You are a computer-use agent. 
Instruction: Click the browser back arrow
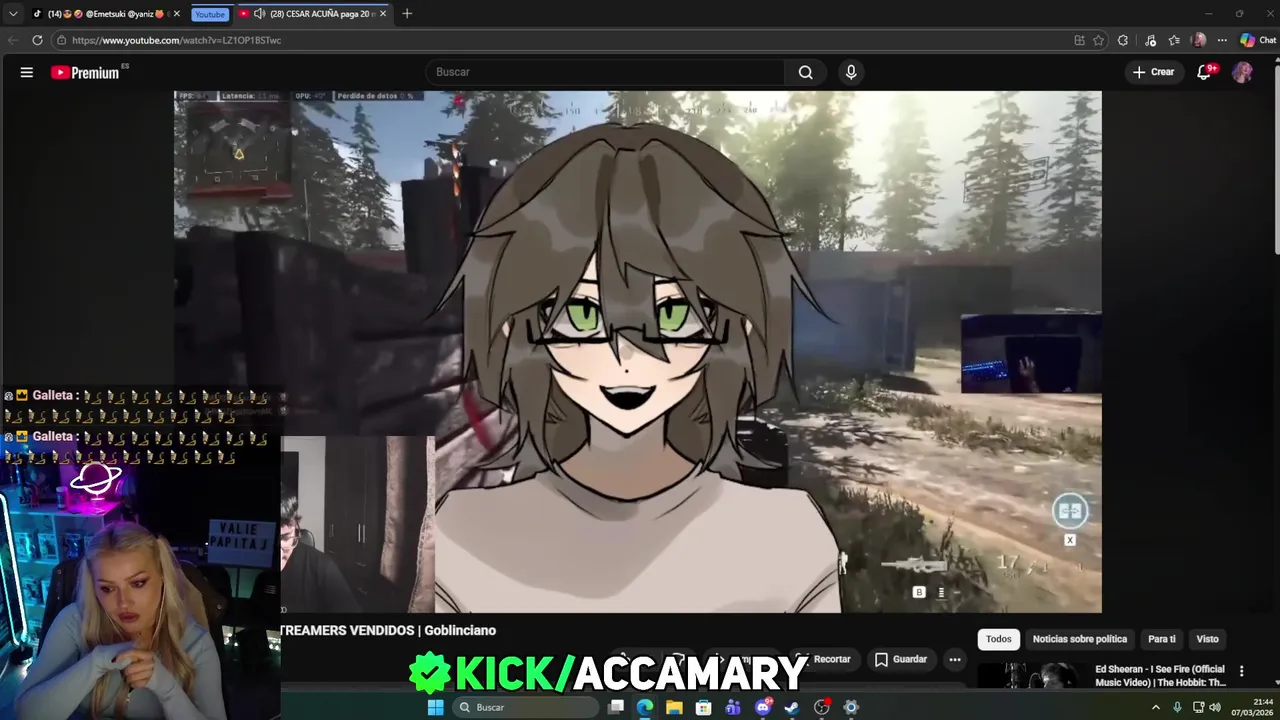pos(12,40)
